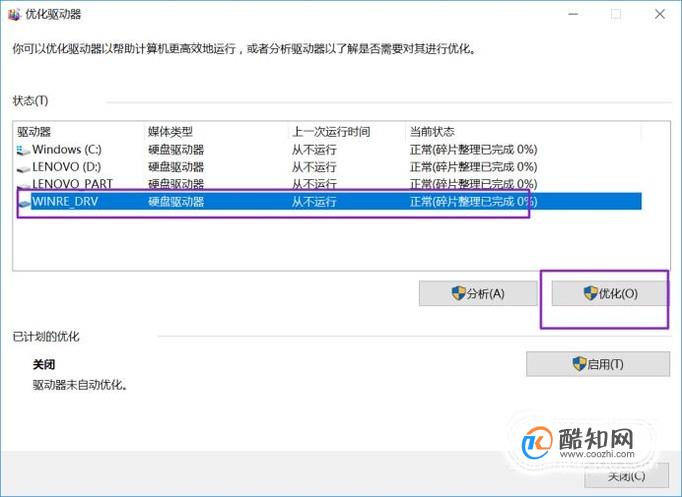Select the LENOVO (D:) drive row
Screen dimensions: 682x497
[x=328, y=167]
